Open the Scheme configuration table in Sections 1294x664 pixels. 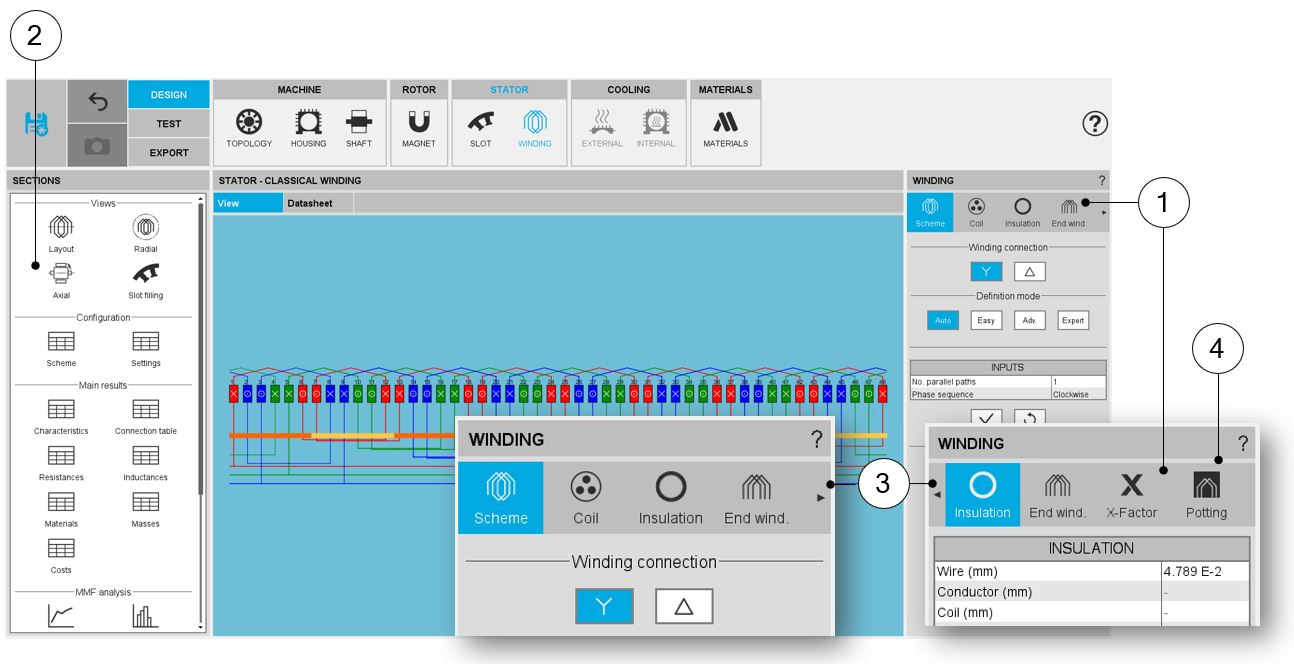point(61,349)
